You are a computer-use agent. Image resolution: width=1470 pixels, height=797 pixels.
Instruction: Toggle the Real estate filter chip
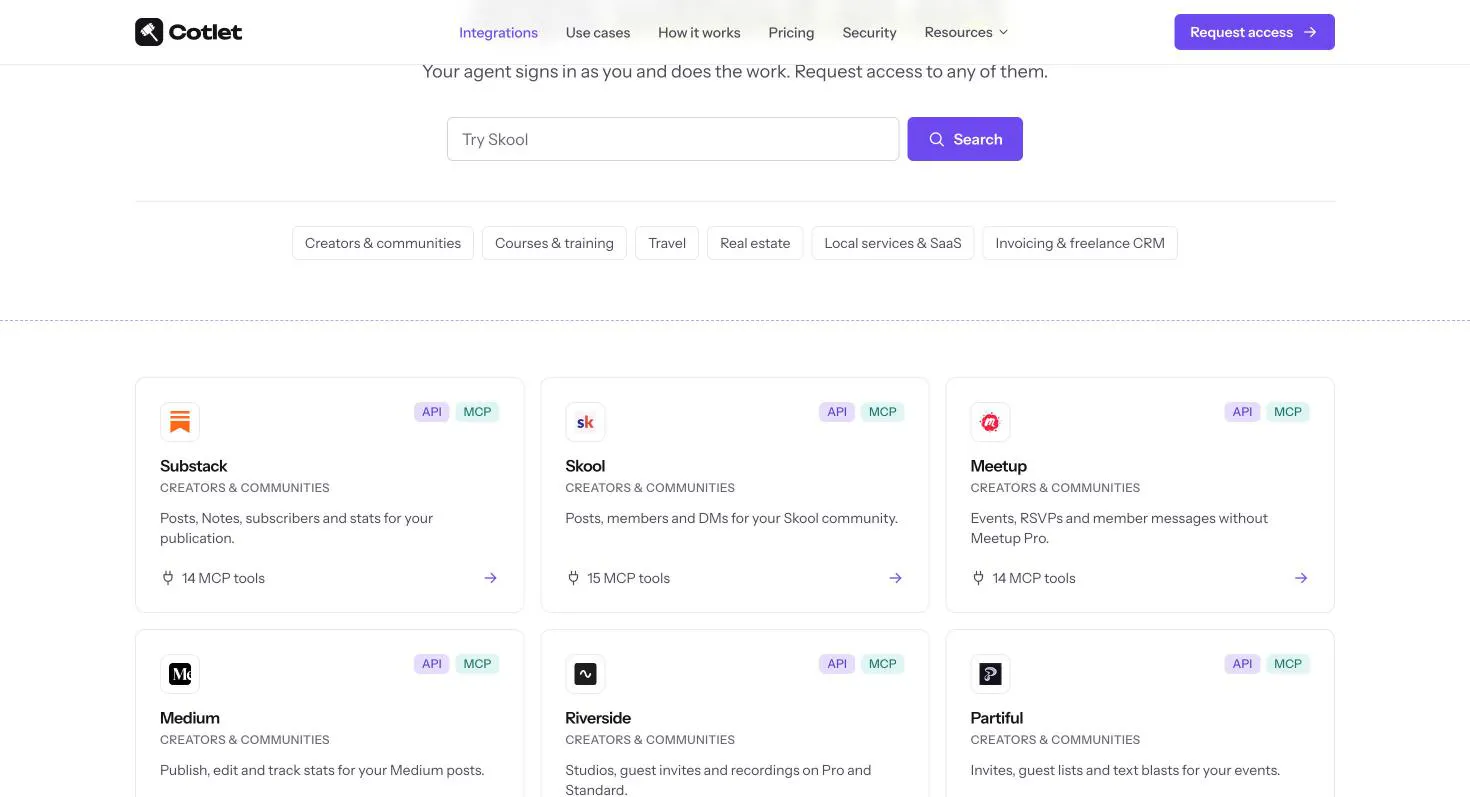(755, 243)
